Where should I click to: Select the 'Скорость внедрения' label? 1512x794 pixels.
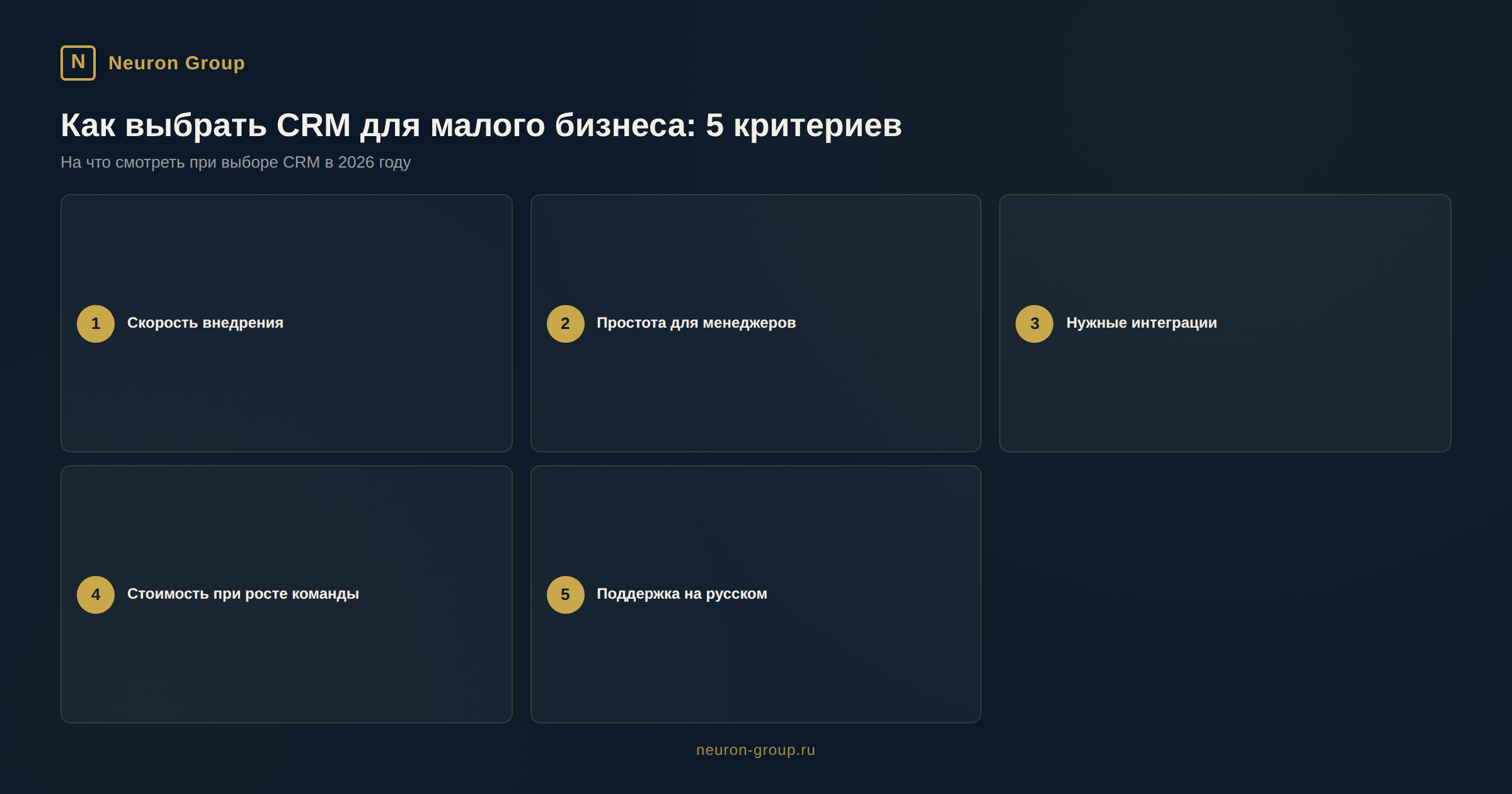(x=205, y=323)
